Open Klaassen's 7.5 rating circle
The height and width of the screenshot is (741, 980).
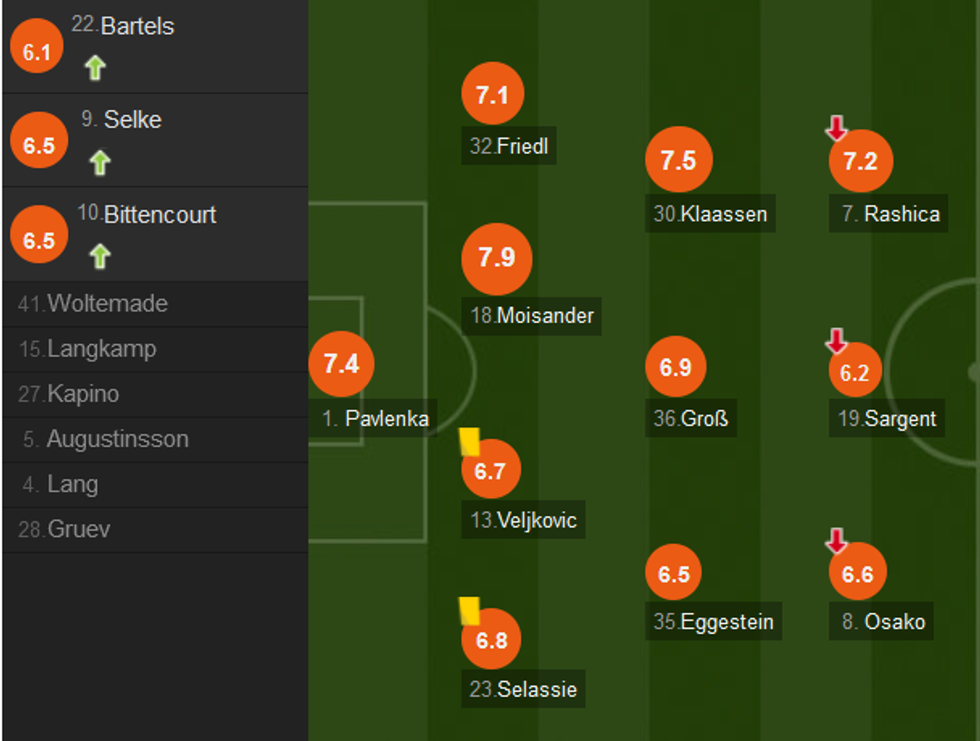(678, 160)
